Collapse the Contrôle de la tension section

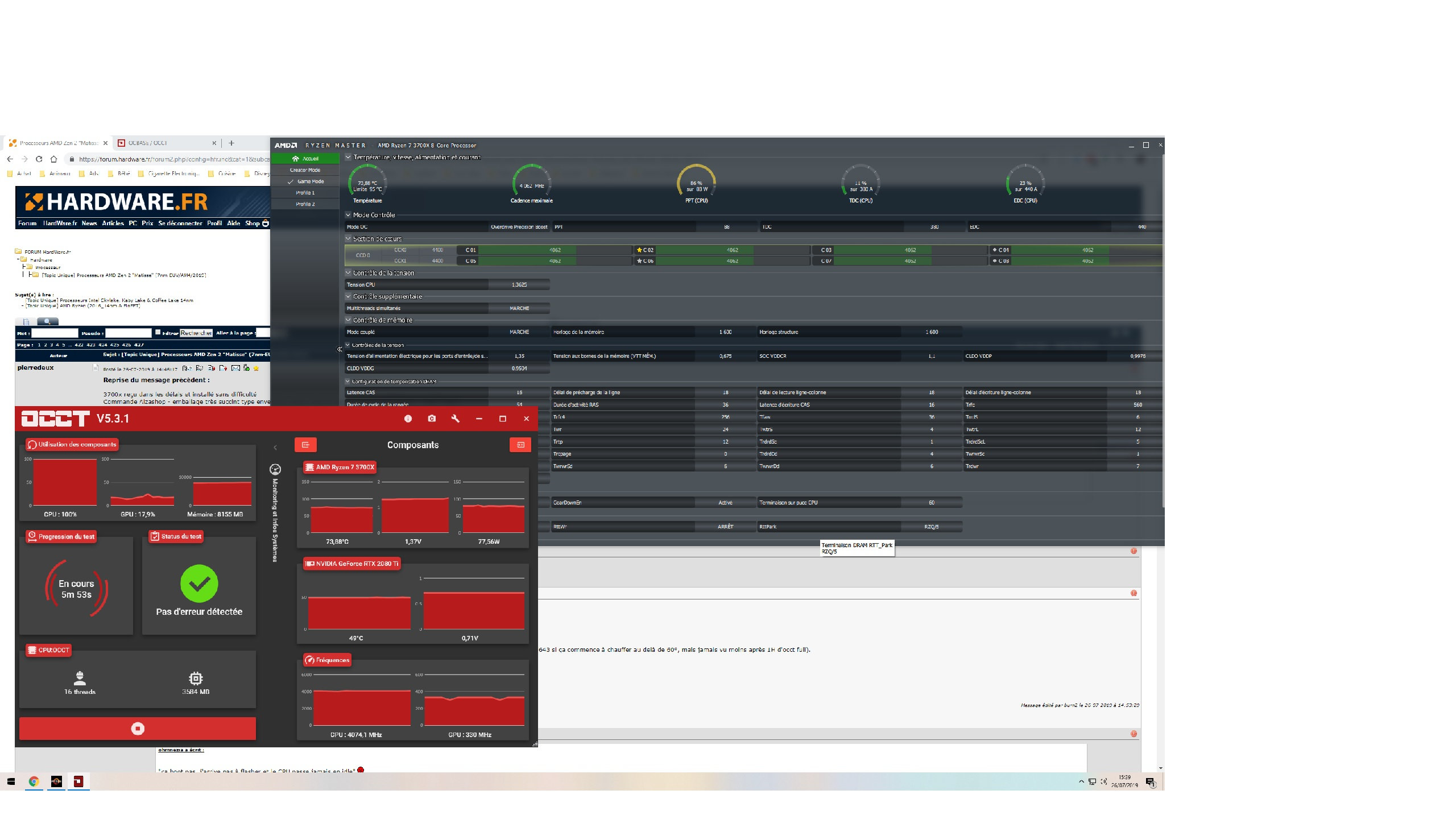(x=348, y=273)
